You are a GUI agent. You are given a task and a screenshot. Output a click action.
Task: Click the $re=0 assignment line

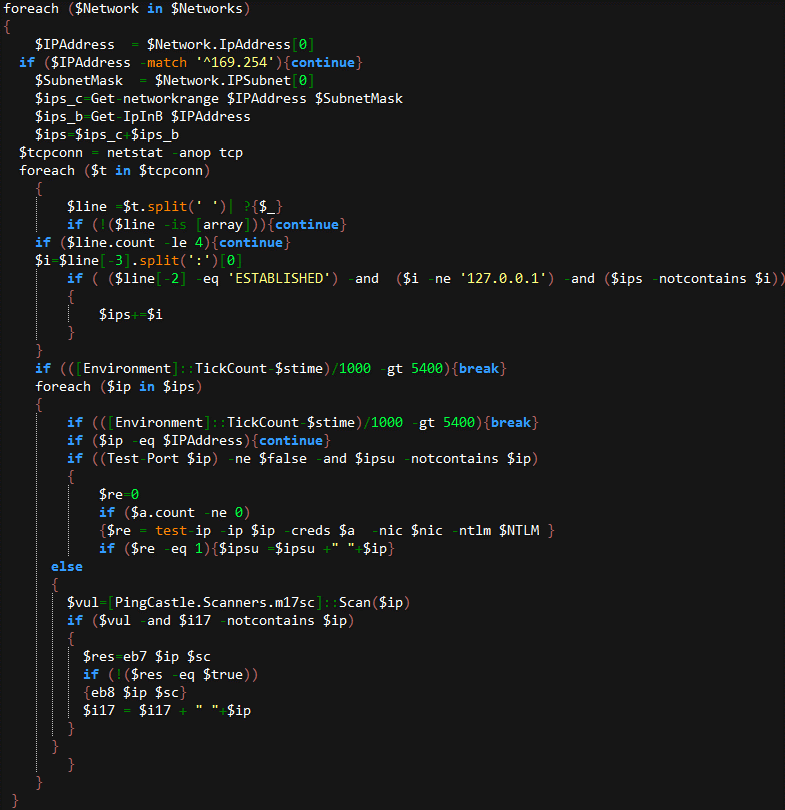tap(119, 494)
